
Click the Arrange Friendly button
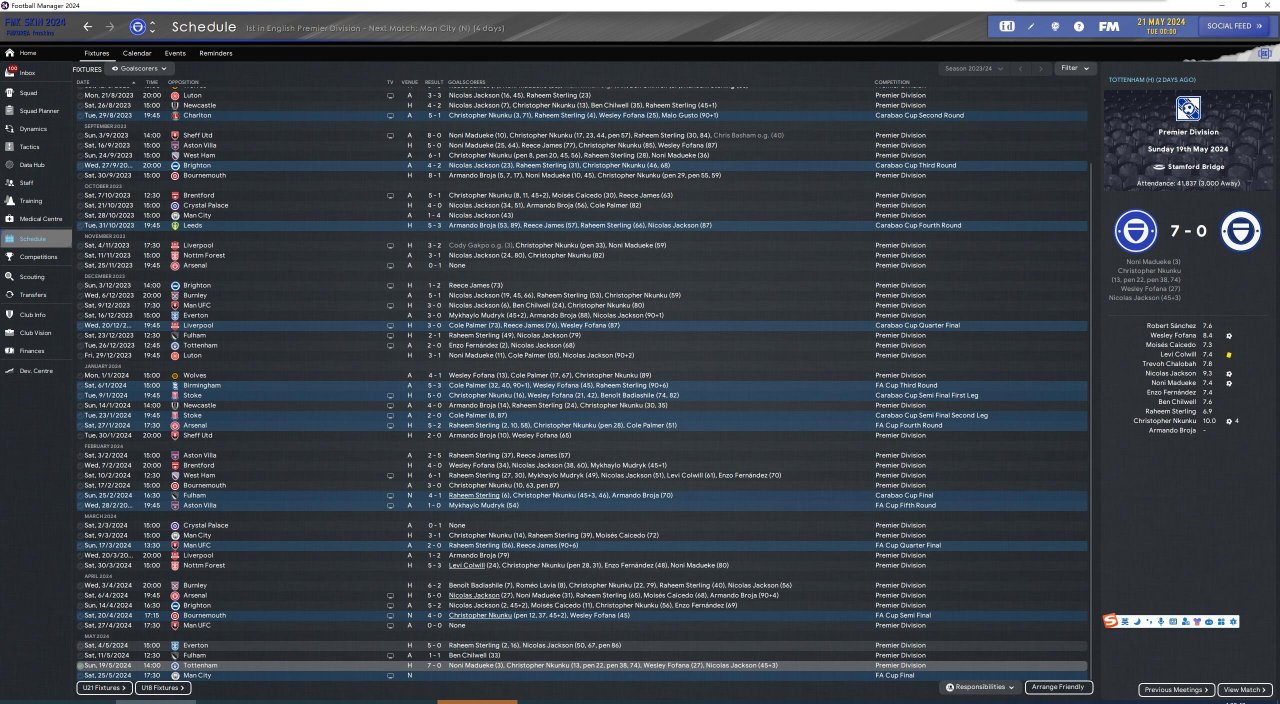tap(1059, 688)
